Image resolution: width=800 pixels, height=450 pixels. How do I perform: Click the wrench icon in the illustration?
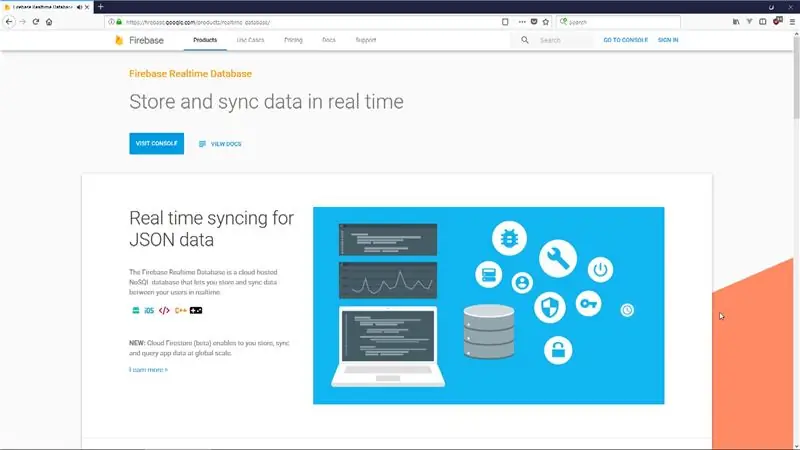(558, 259)
